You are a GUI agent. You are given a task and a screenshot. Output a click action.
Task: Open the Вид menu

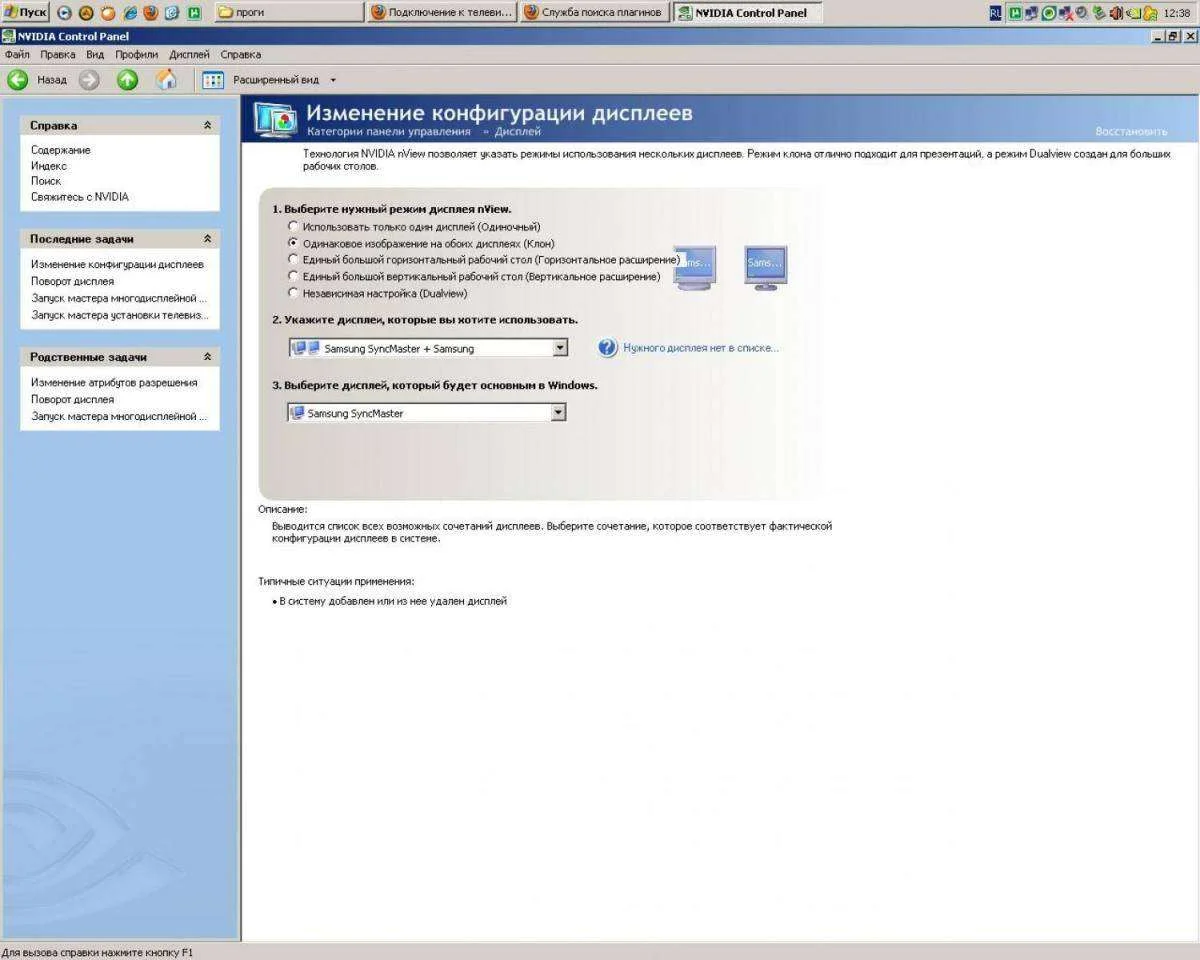(x=95, y=54)
